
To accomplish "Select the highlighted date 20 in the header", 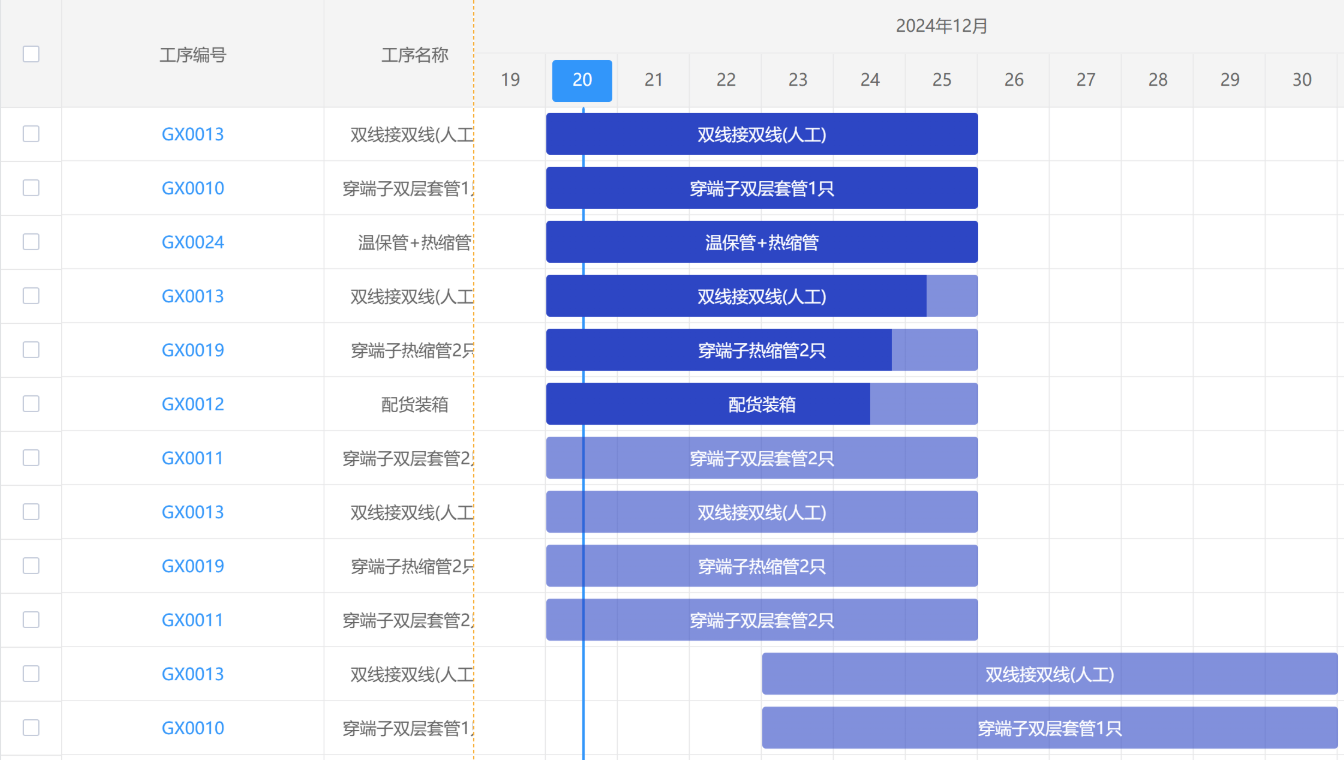I will 581,80.
